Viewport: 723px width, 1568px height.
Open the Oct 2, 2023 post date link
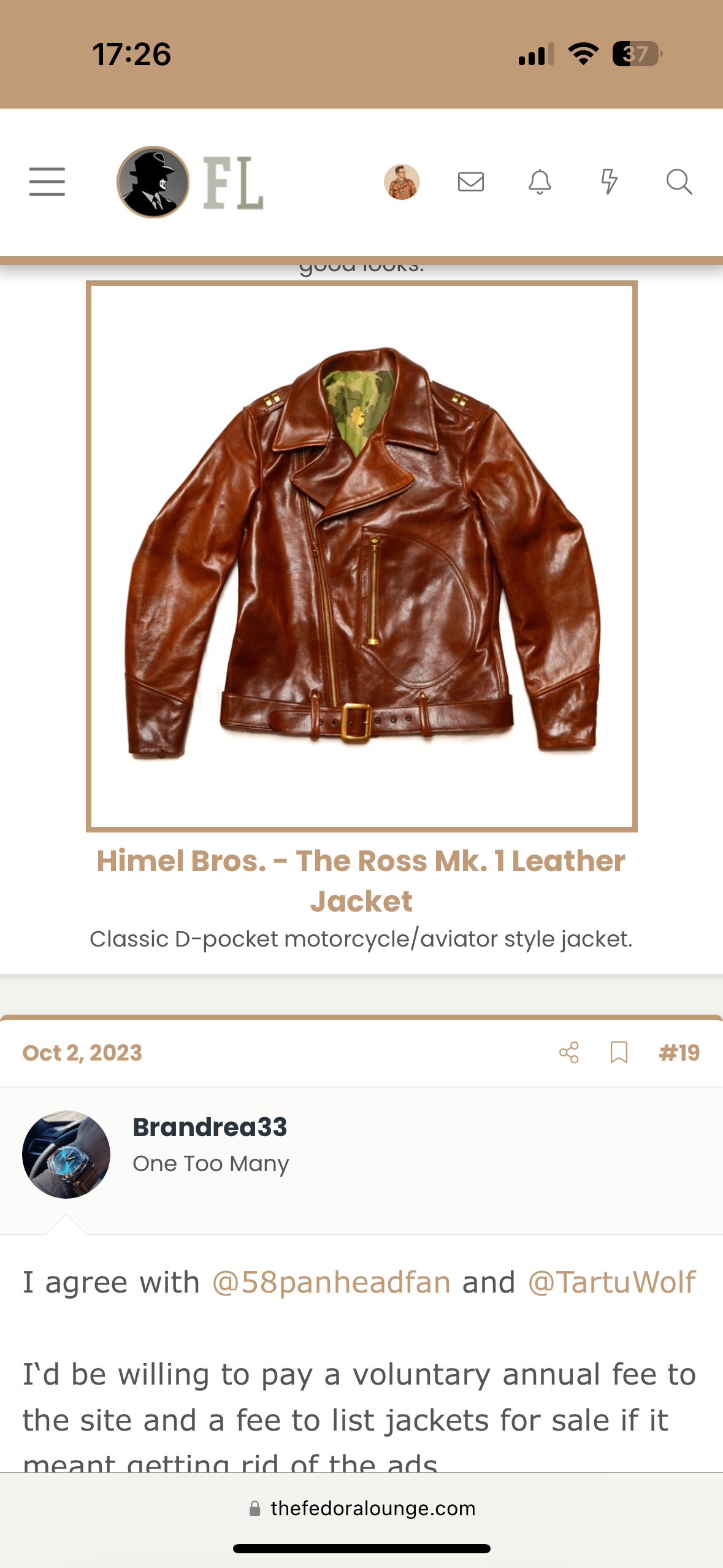pyautogui.click(x=82, y=1053)
